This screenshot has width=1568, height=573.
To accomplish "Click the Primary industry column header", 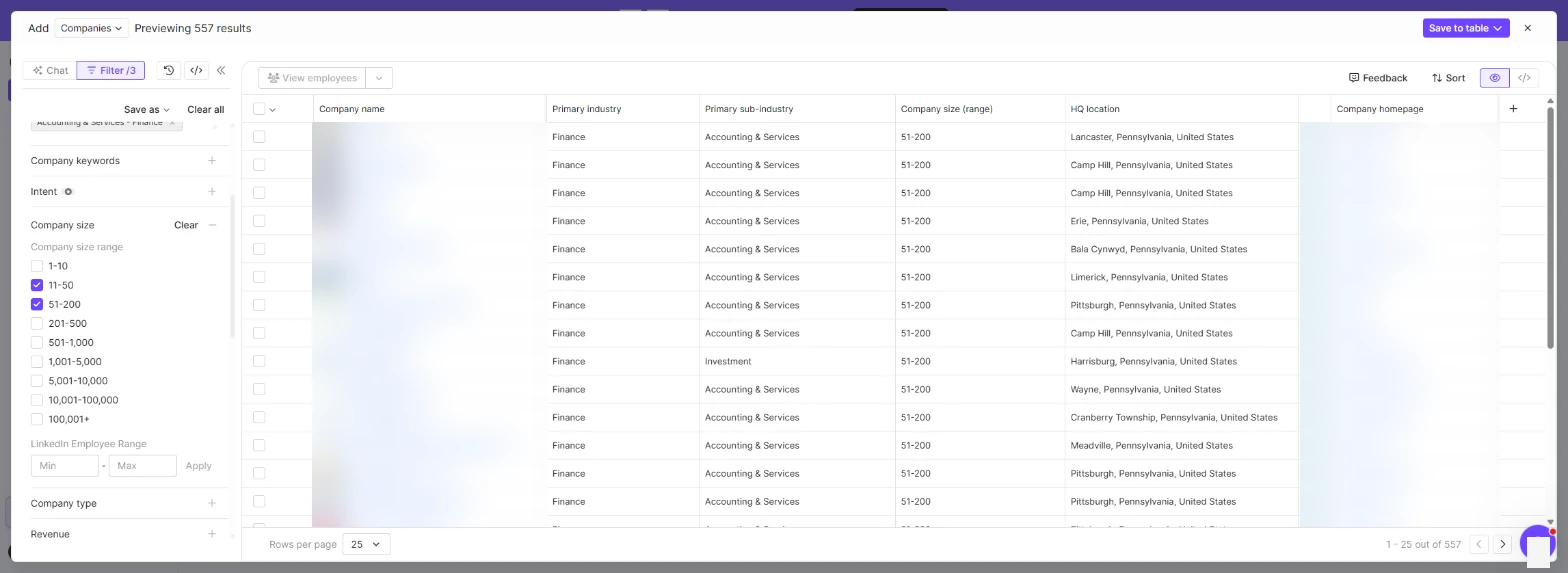I will pyautogui.click(x=623, y=109).
